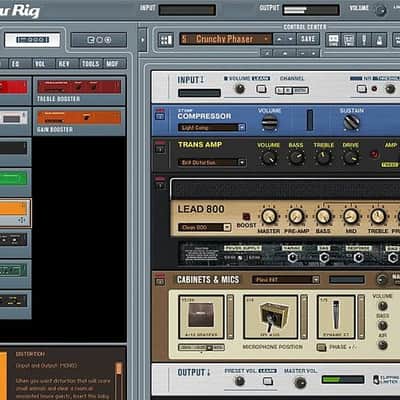Select the components view tab at top left
The image size is (400, 400).
32,40
